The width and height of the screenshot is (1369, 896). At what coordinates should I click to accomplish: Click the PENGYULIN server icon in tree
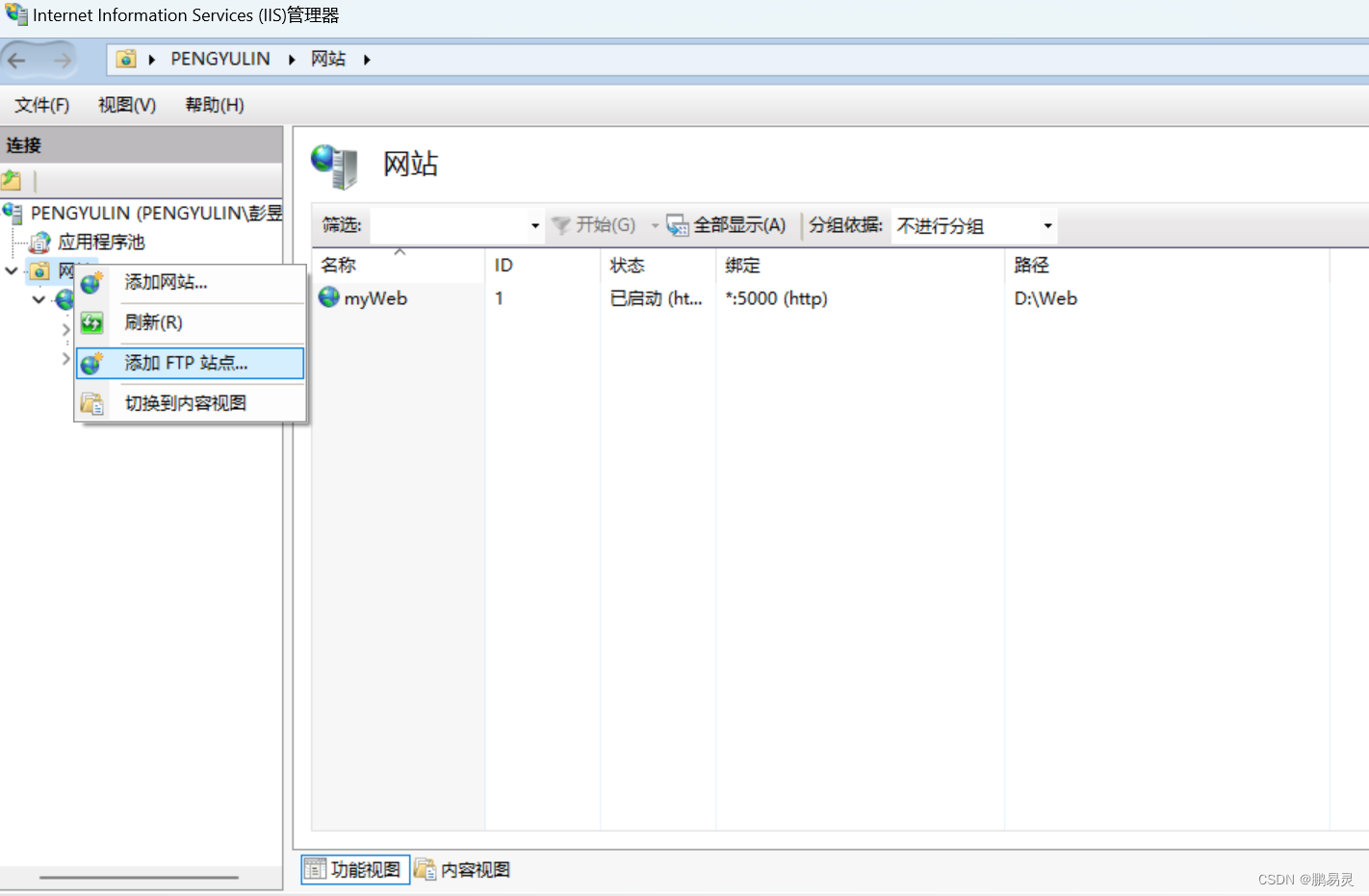pos(13,213)
